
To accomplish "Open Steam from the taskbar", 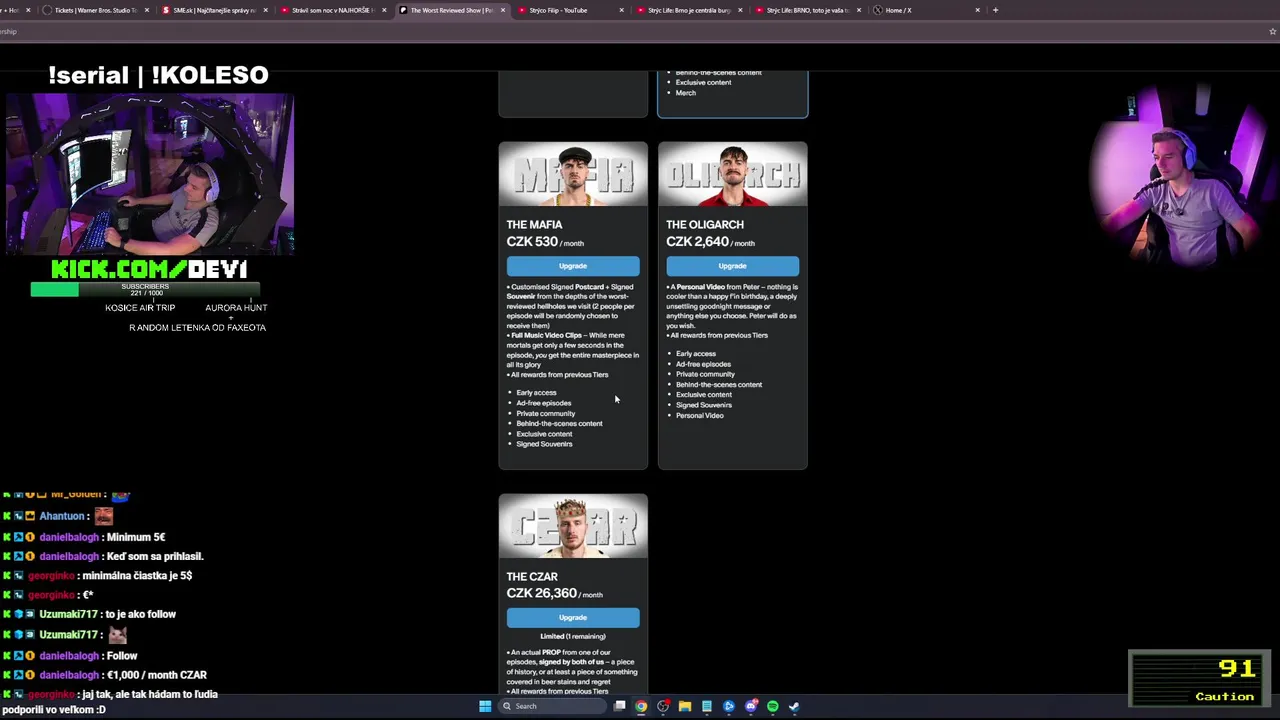I will [794, 706].
